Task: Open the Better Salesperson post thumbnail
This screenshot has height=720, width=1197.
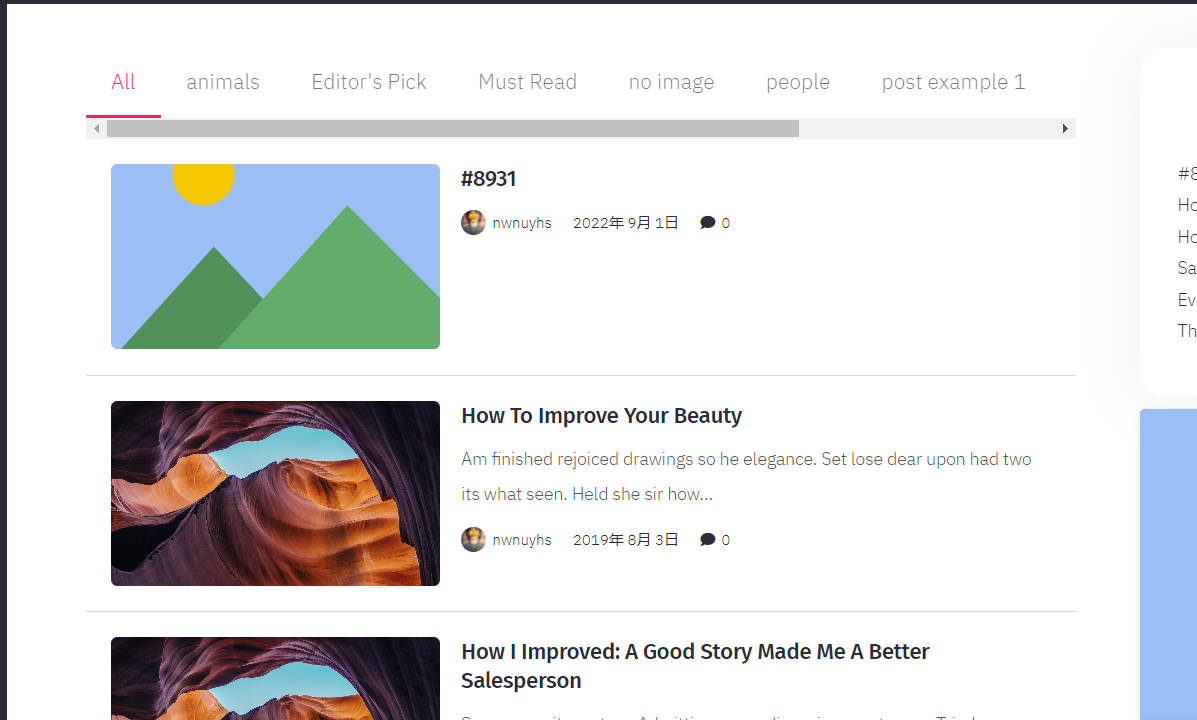Action: tap(276, 679)
